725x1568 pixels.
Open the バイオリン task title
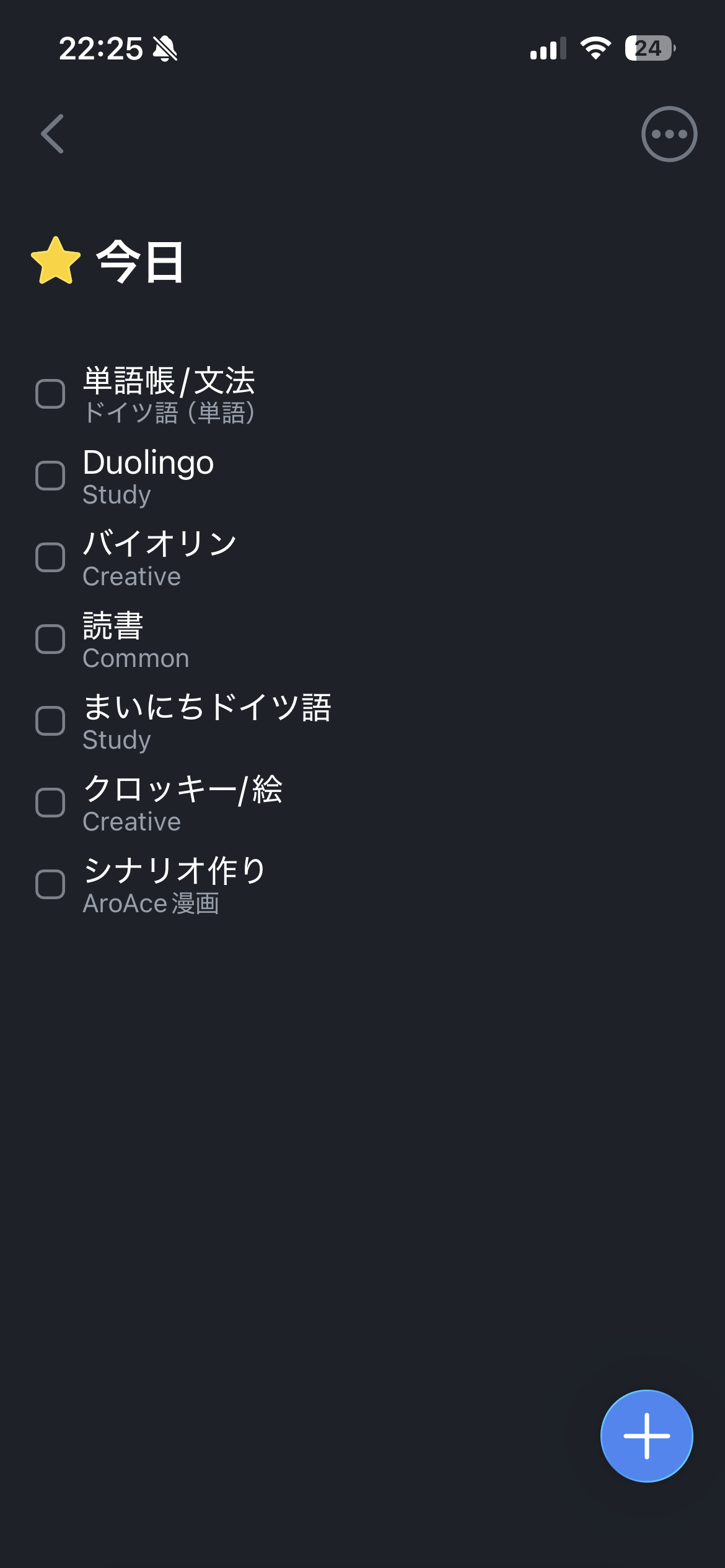[160, 544]
